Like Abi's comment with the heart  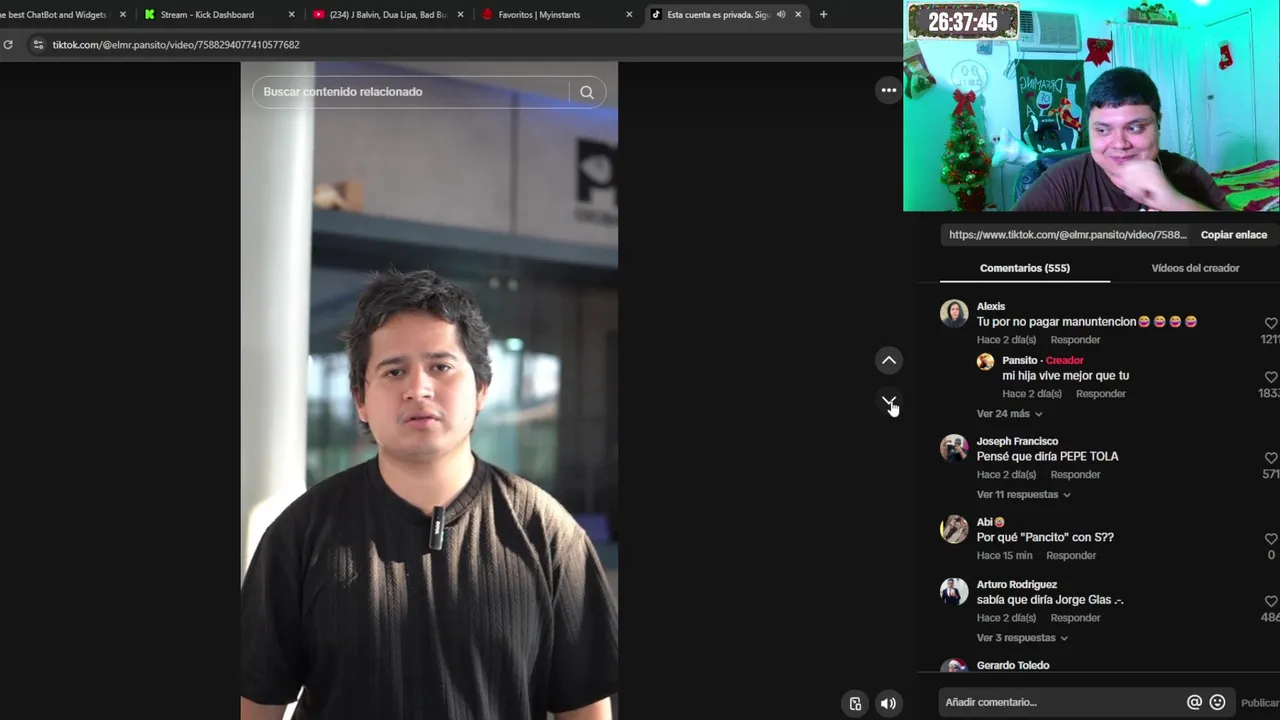1271,539
